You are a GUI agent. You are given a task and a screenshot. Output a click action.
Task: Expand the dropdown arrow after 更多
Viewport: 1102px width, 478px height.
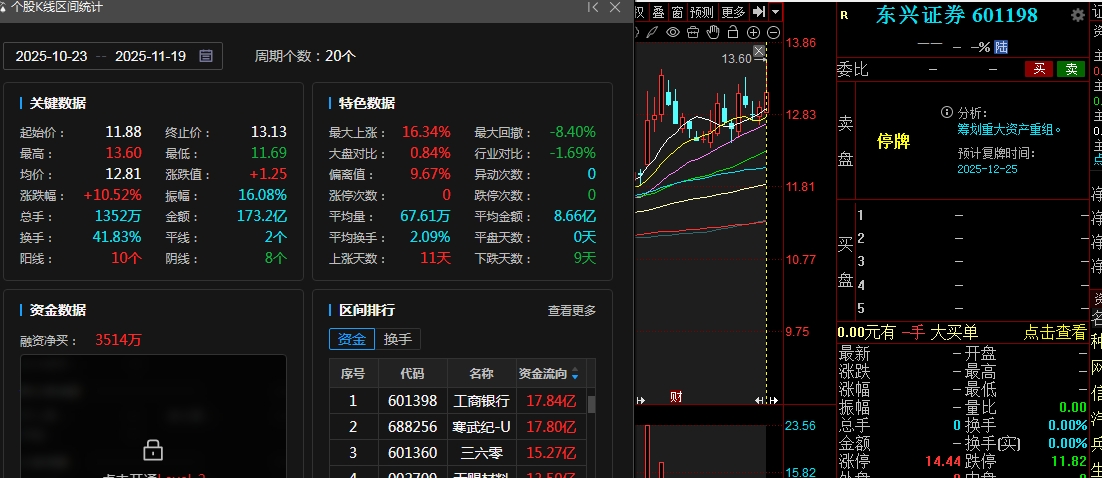click(x=775, y=12)
